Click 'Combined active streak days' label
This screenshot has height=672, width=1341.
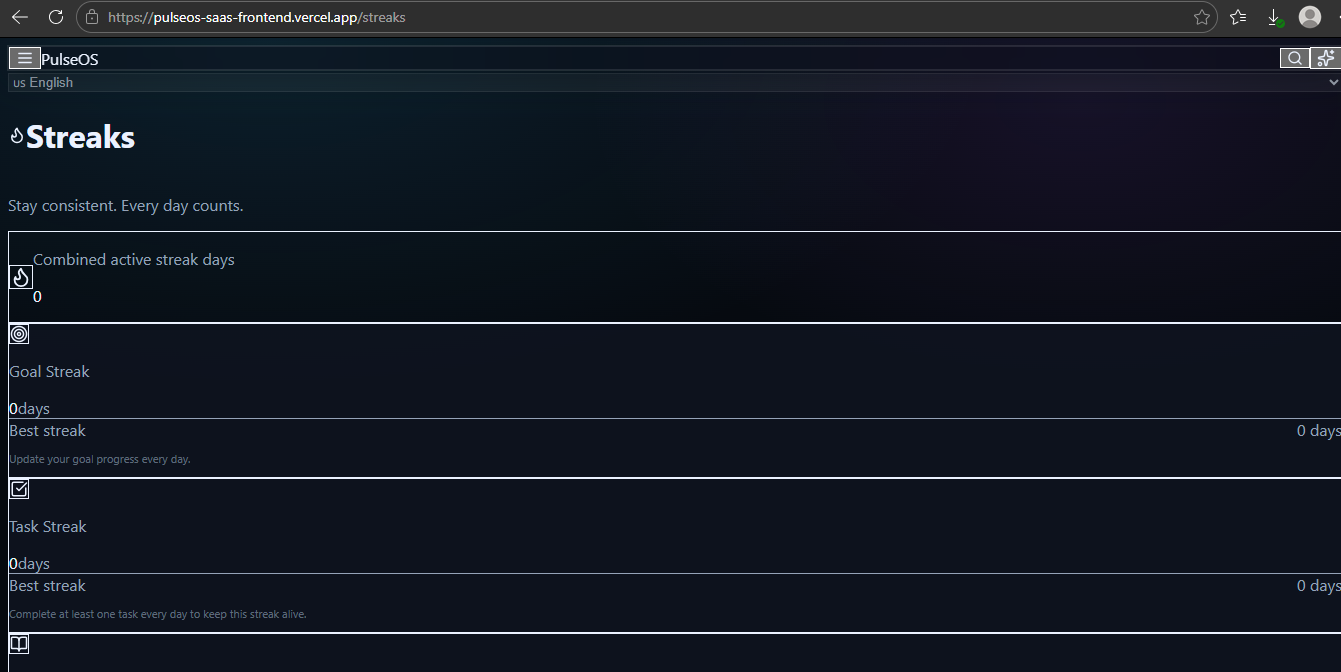[134, 260]
